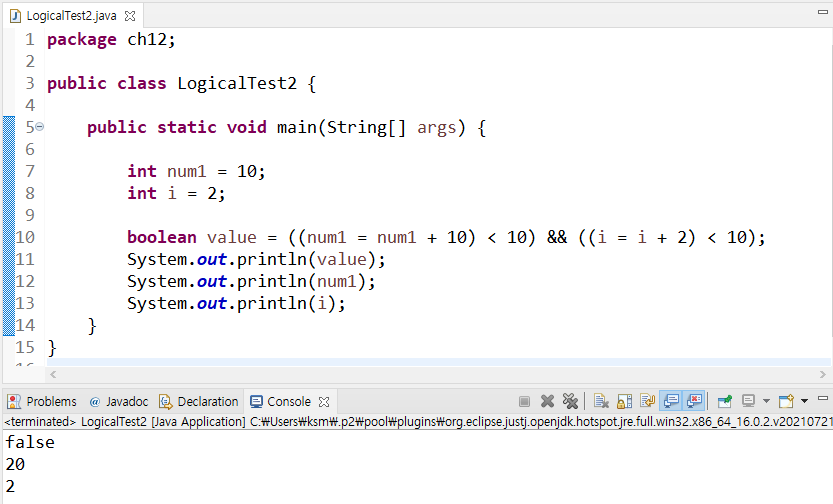The width and height of the screenshot is (833, 504).
Task: Switch to the Declaration tab
Action: pyautogui.click(x=199, y=402)
